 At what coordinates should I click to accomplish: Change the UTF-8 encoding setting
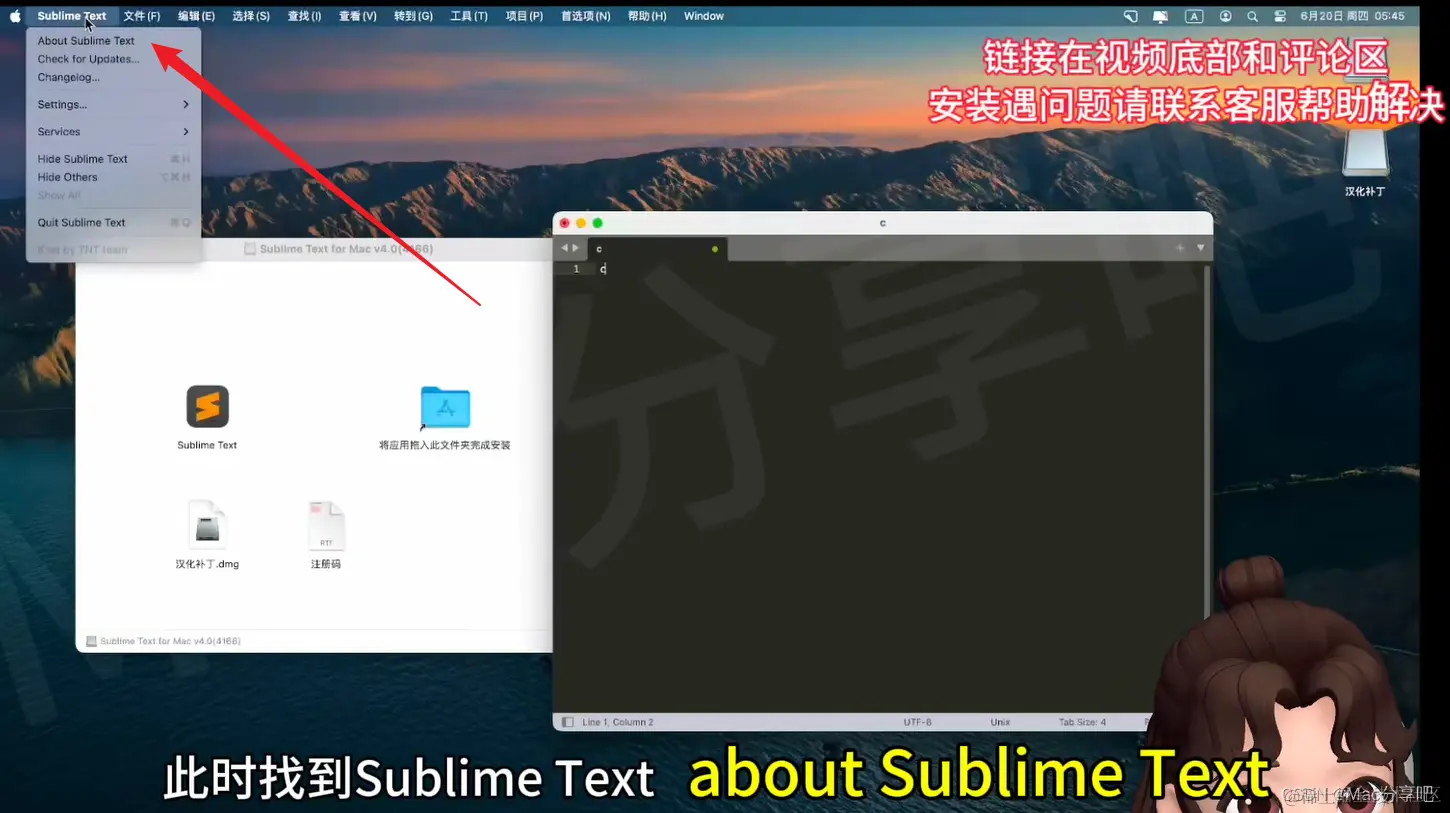click(917, 722)
